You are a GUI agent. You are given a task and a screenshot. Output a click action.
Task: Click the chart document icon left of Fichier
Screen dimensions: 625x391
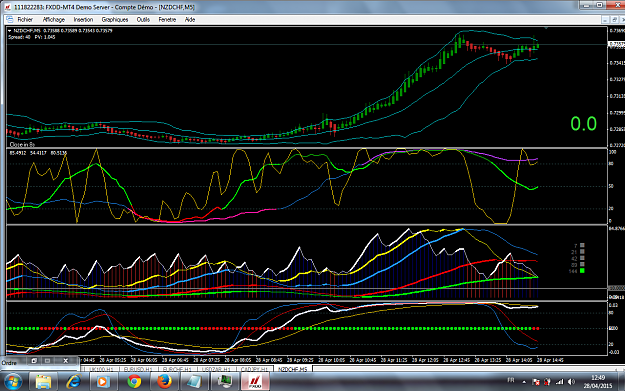pyautogui.click(x=10, y=20)
